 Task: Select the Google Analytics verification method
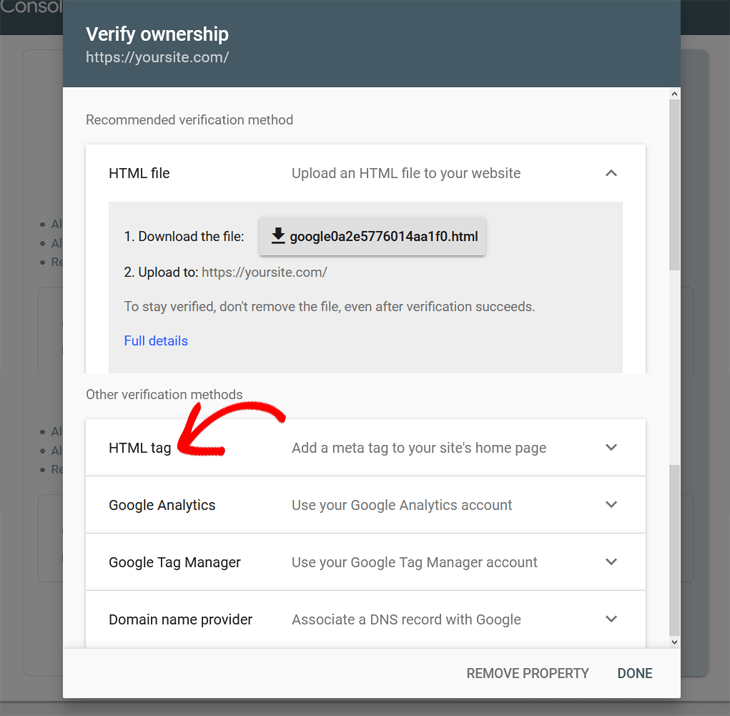point(162,505)
